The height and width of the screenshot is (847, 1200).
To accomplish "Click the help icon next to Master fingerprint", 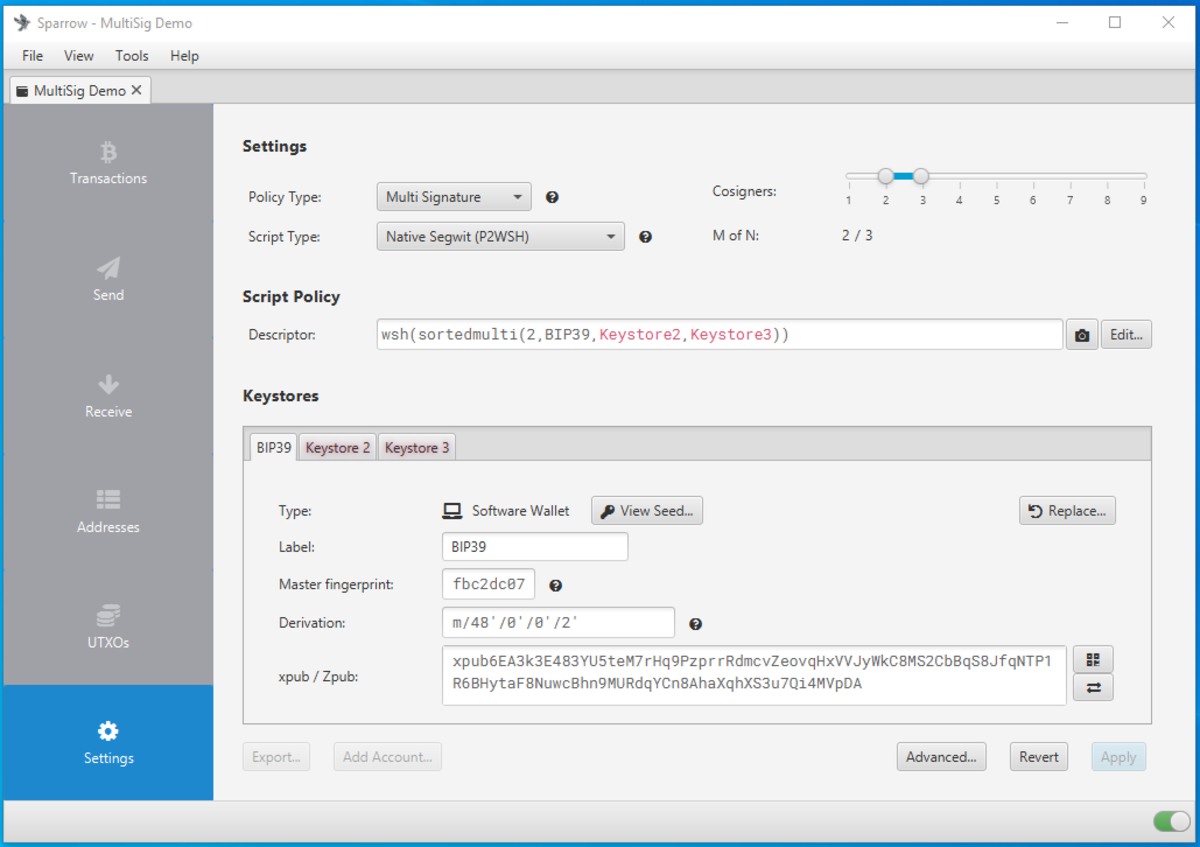I will pyautogui.click(x=556, y=585).
